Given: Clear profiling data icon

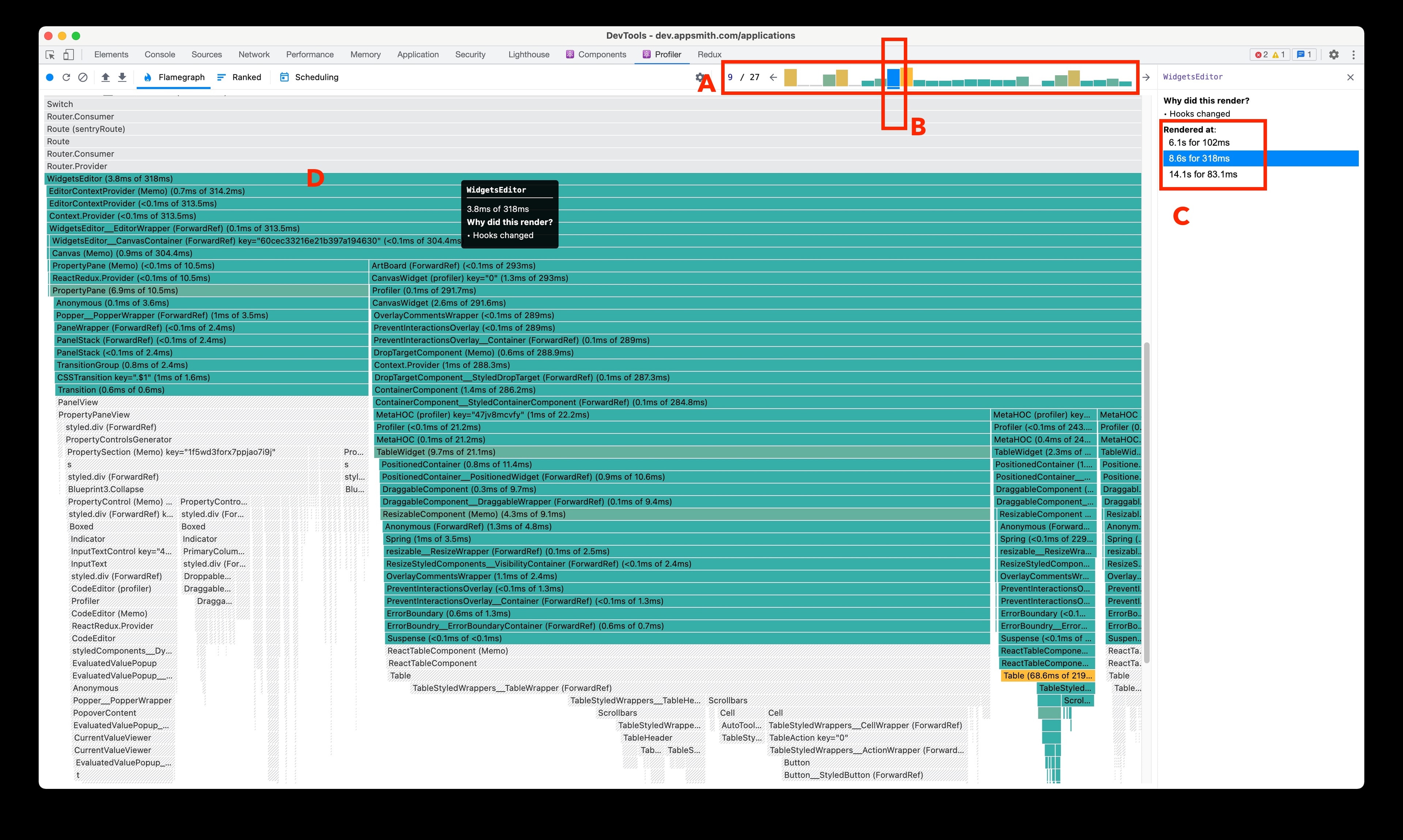Looking at the screenshot, I should 83,77.
